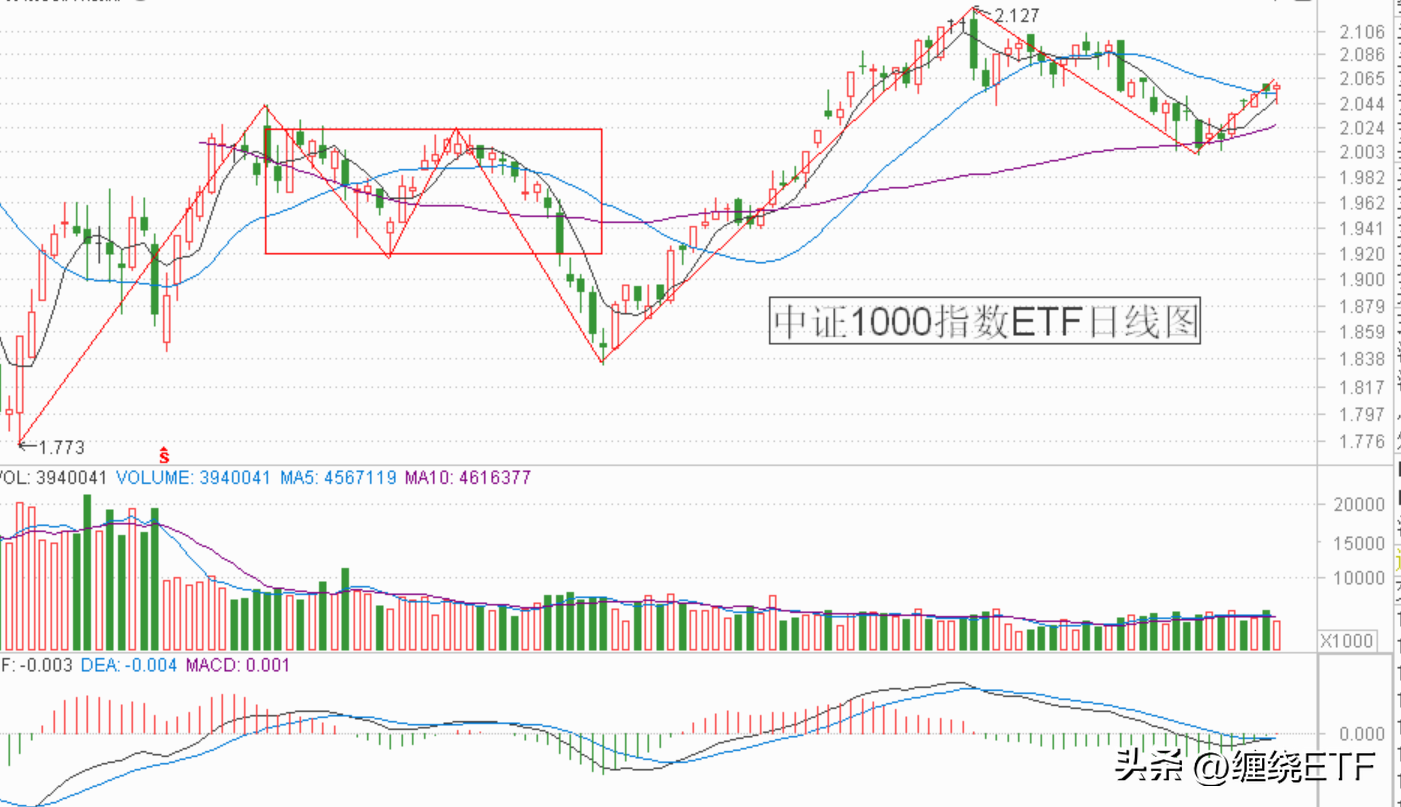Click the 中证1000指数ETF日线图 text annotation
The image size is (1401, 807).
(984, 321)
